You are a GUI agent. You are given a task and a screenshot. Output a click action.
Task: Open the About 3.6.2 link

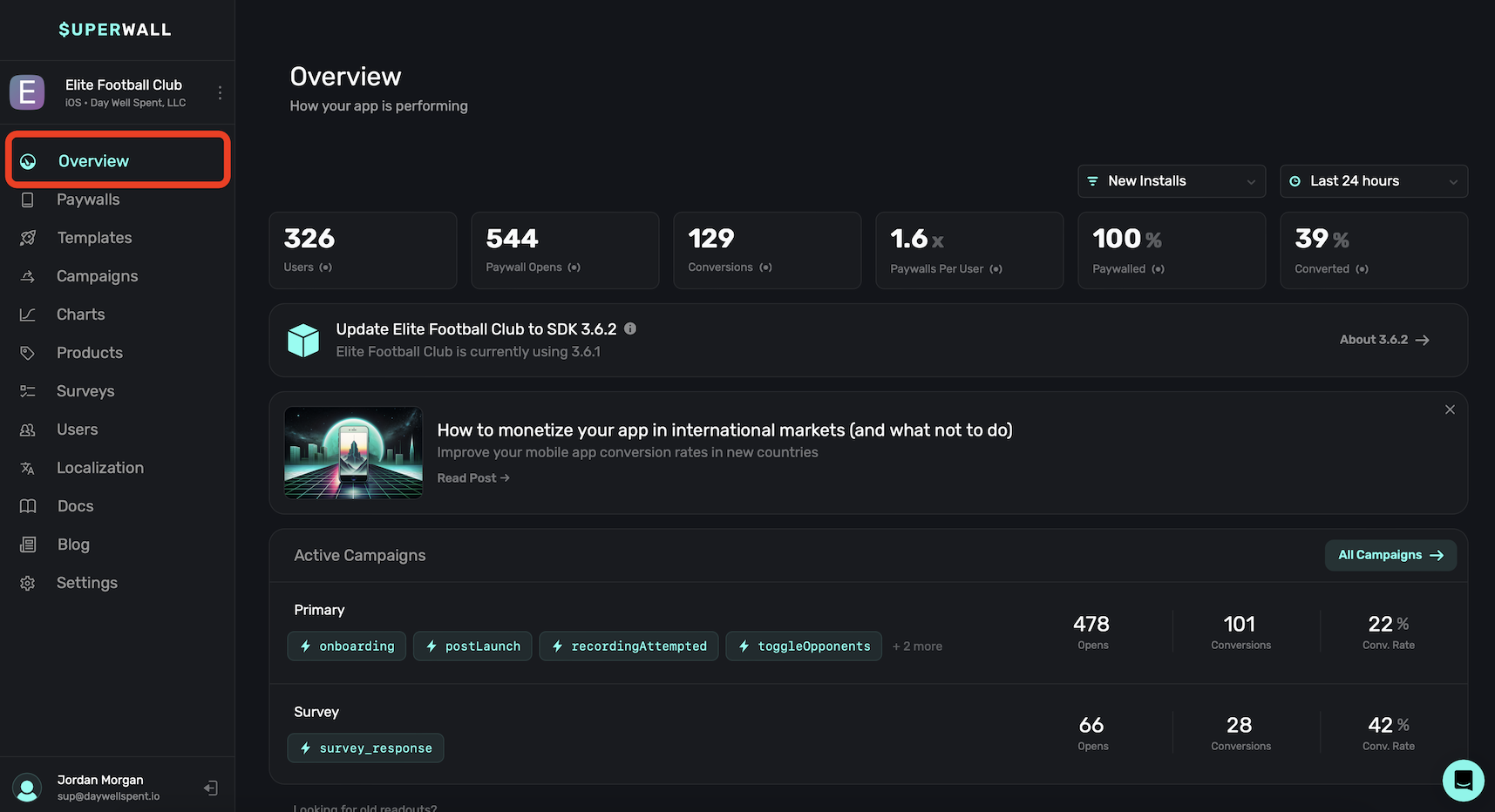(1383, 340)
